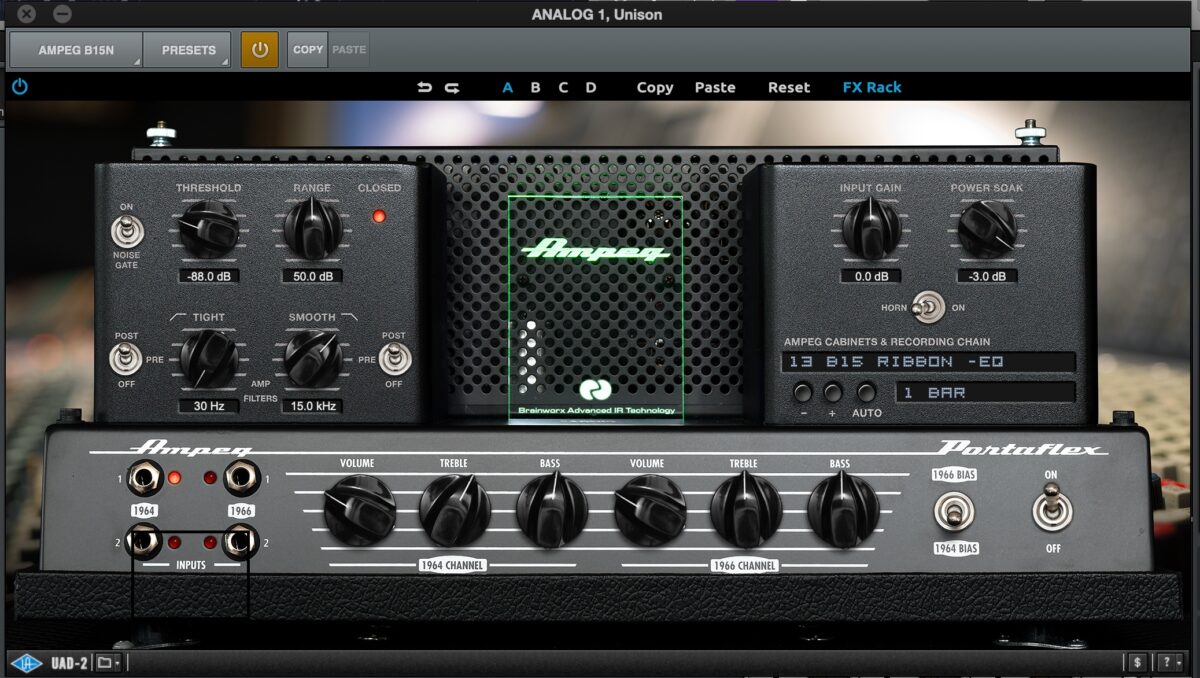The height and width of the screenshot is (678, 1200).
Task: Toggle the HORN ON switch
Action: click(929, 307)
